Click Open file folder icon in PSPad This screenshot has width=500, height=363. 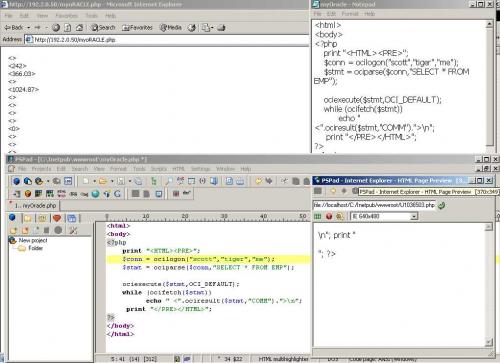pos(103,181)
